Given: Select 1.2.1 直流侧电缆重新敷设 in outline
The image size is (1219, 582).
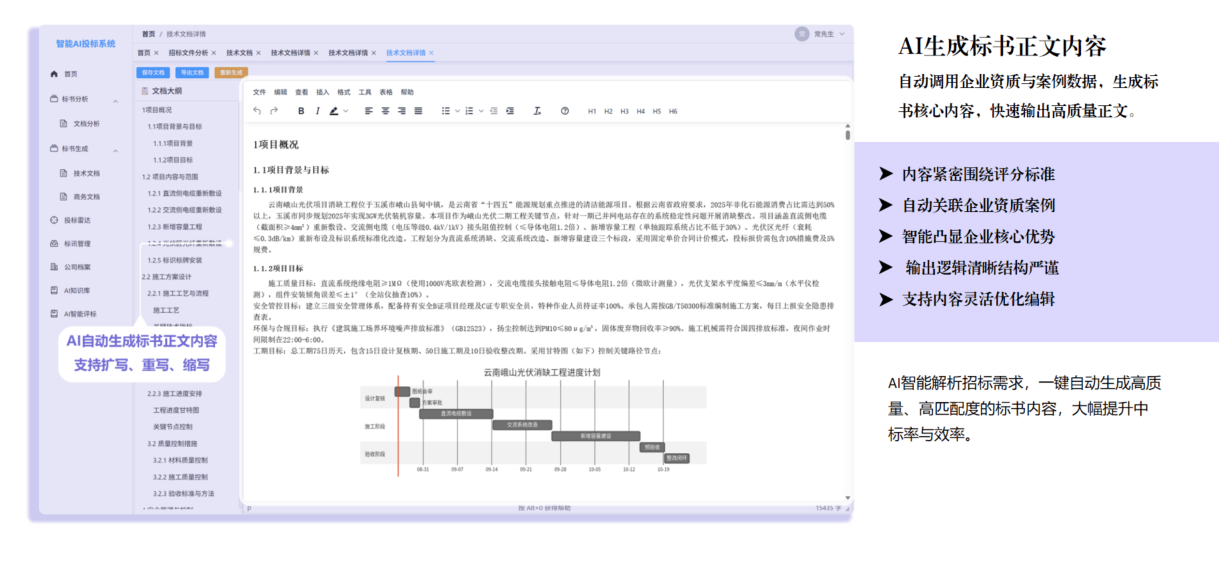Looking at the screenshot, I should pyautogui.click(x=184, y=193).
